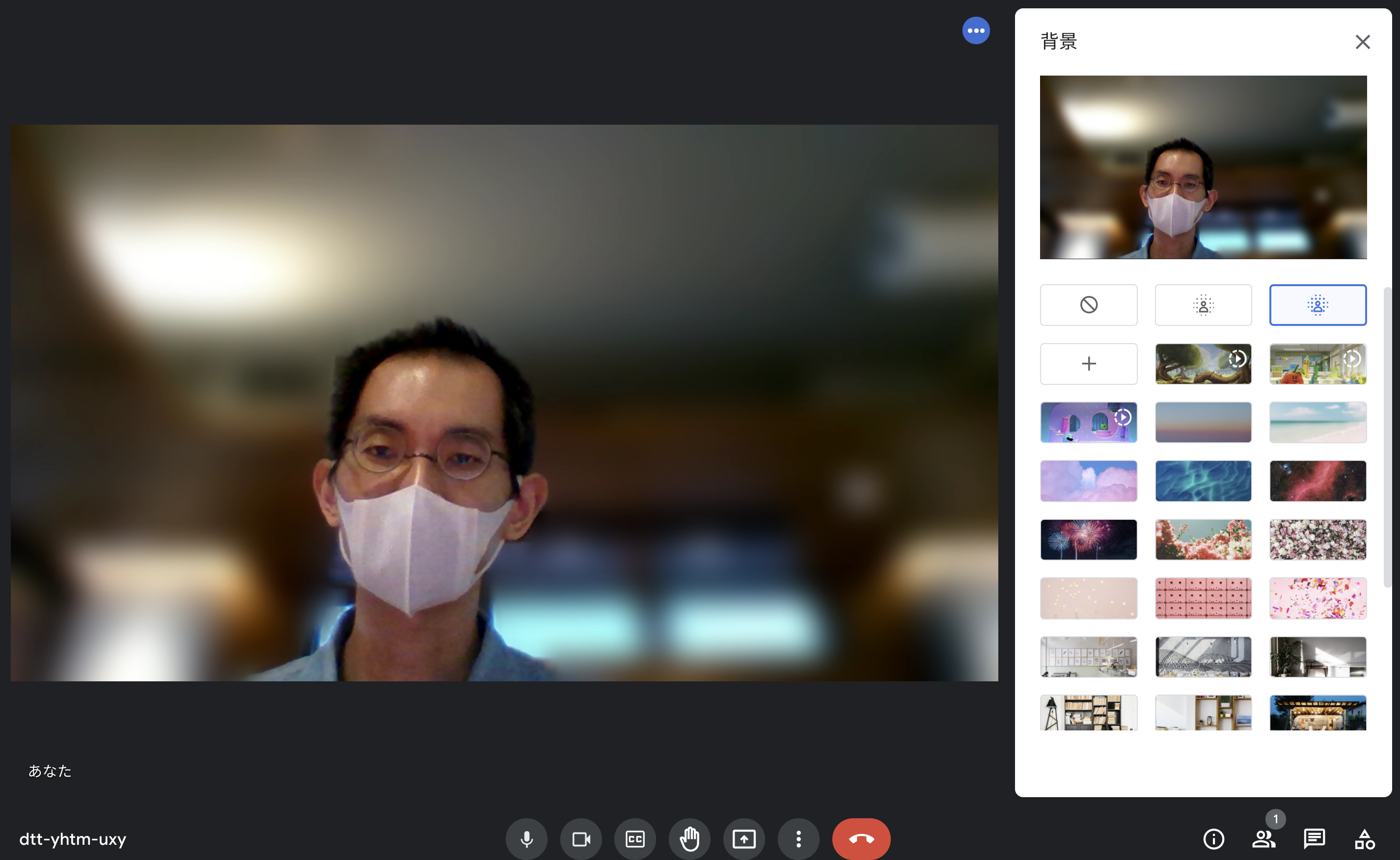Open more options three-dot menu
Screen dimensions: 1400x860
pyautogui.click(x=798, y=839)
